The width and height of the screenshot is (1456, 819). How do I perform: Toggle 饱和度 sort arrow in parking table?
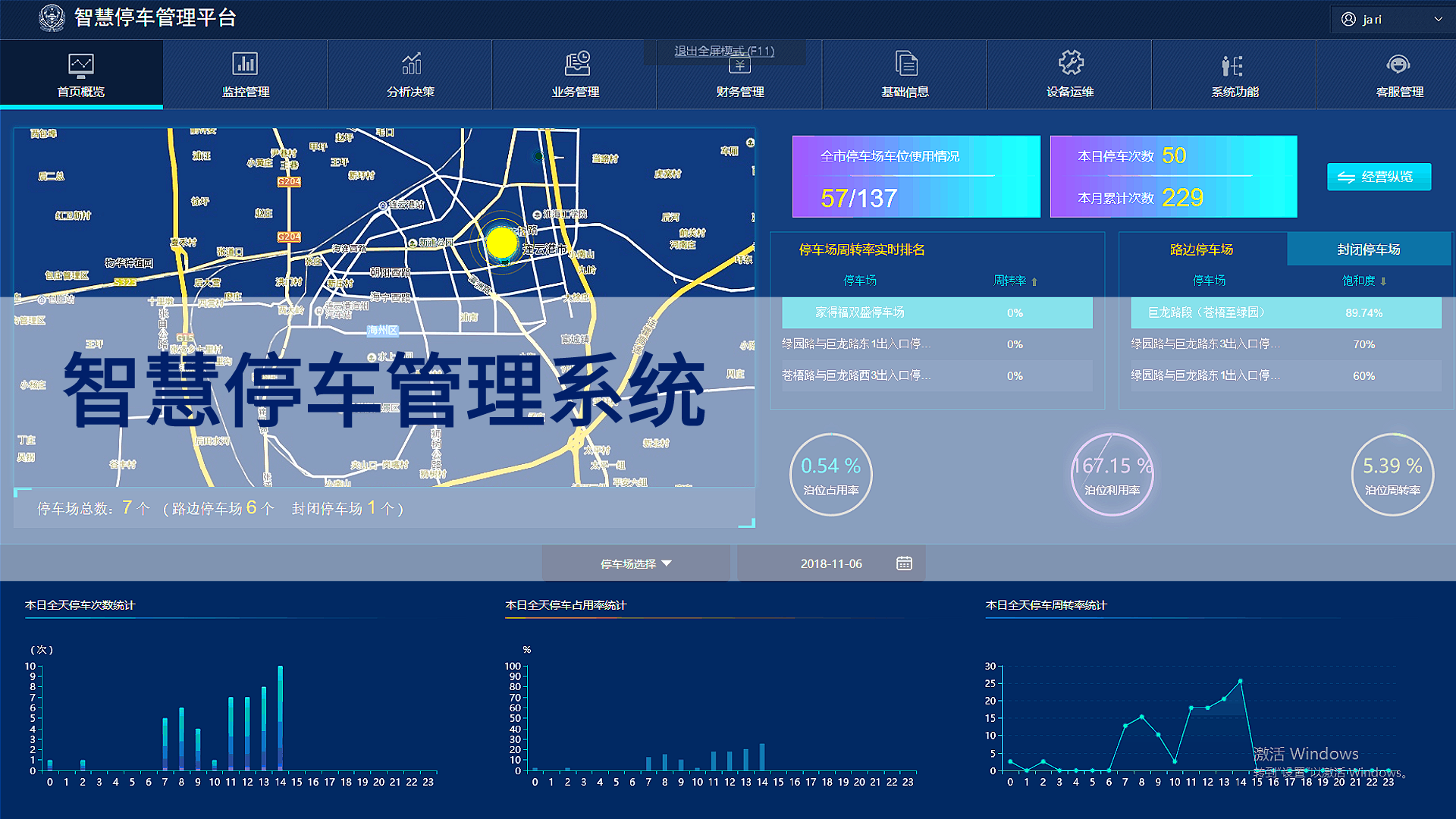click(1383, 281)
